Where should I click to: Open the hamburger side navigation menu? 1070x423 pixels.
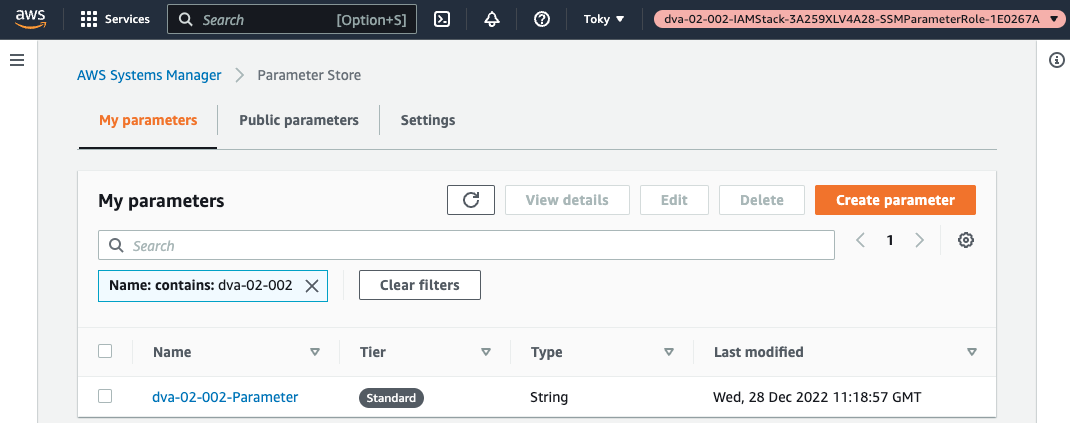[x=16, y=61]
